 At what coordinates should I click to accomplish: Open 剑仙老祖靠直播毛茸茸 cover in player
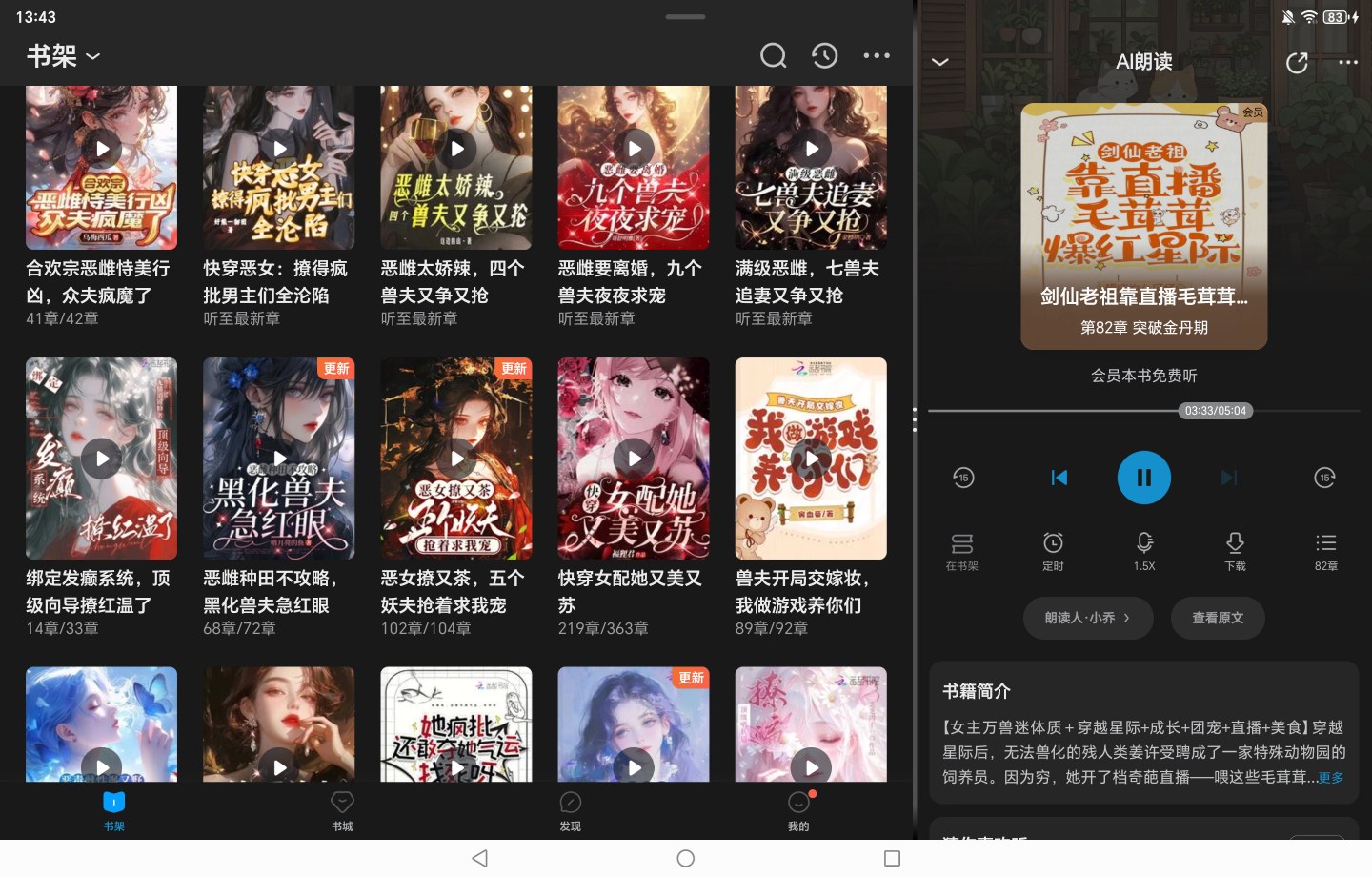1144,226
